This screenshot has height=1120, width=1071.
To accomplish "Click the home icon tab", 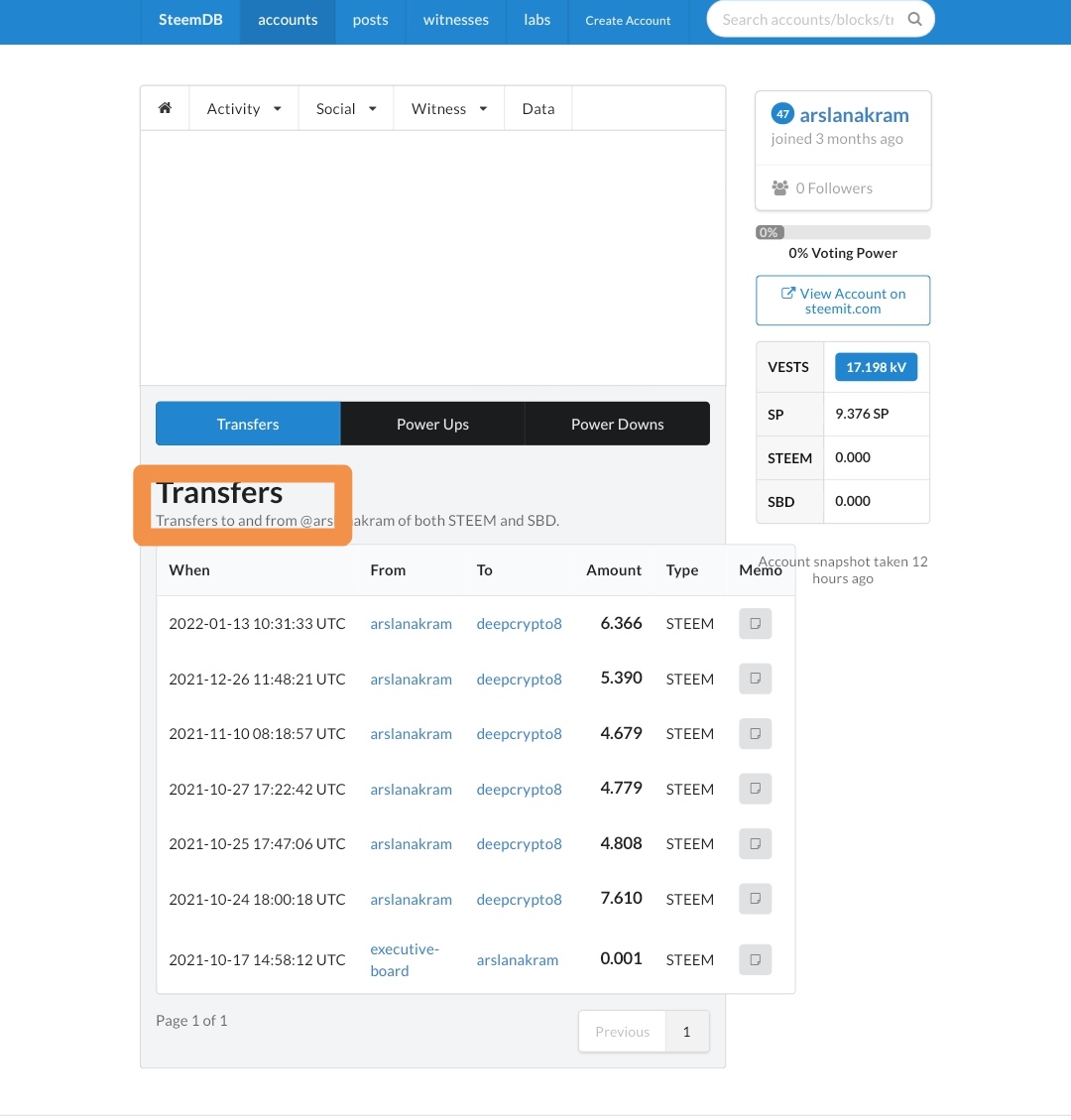I will [165, 108].
